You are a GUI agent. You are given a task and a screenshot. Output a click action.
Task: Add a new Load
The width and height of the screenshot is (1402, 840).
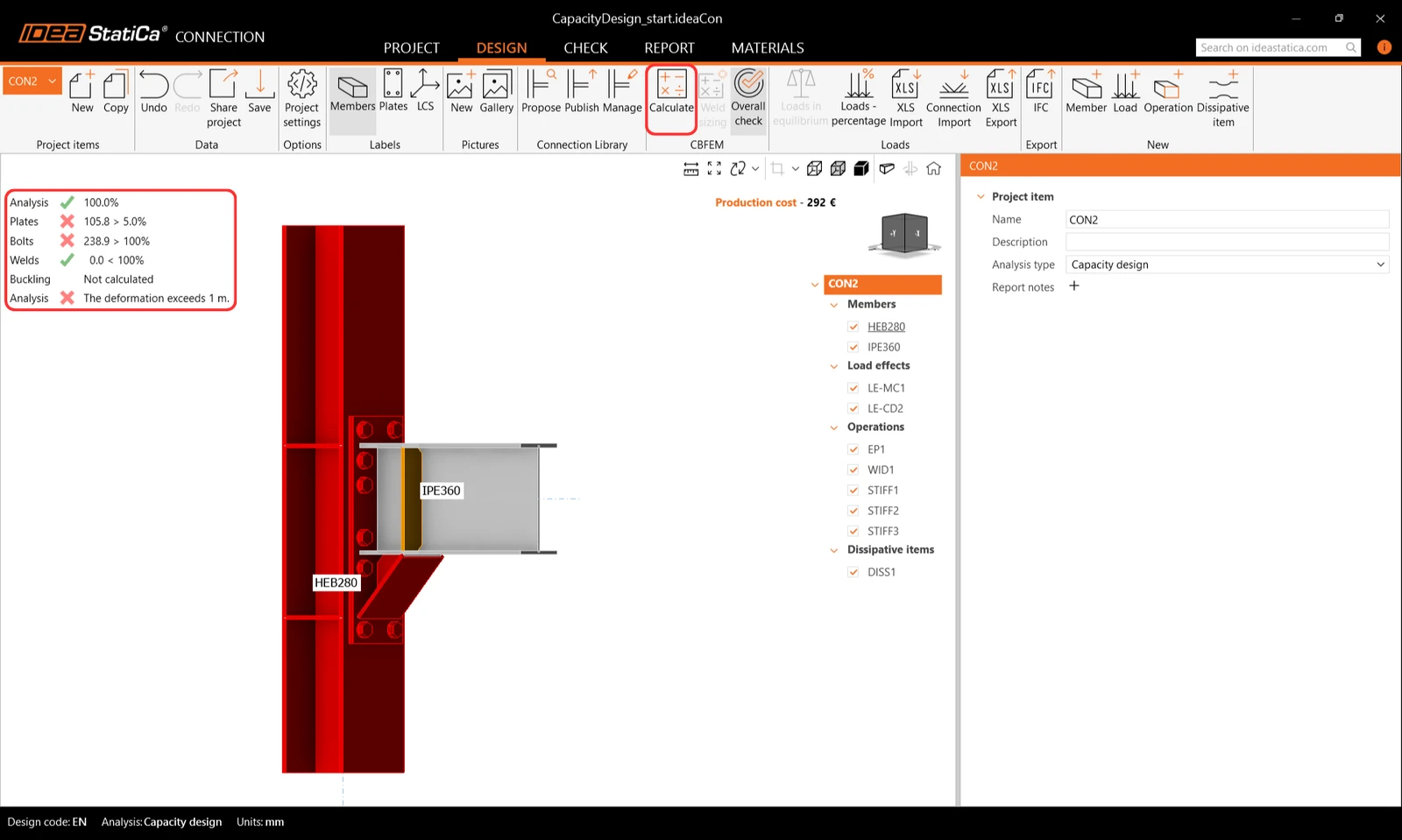[x=1125, y=92]
